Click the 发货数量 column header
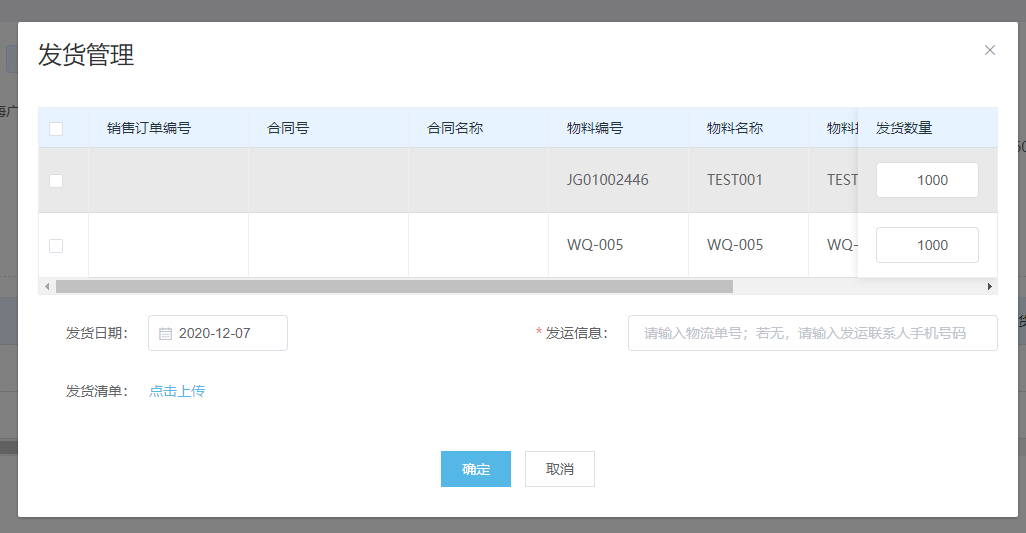This screenshot has width=1026, height=533. [x=904, y=128]
